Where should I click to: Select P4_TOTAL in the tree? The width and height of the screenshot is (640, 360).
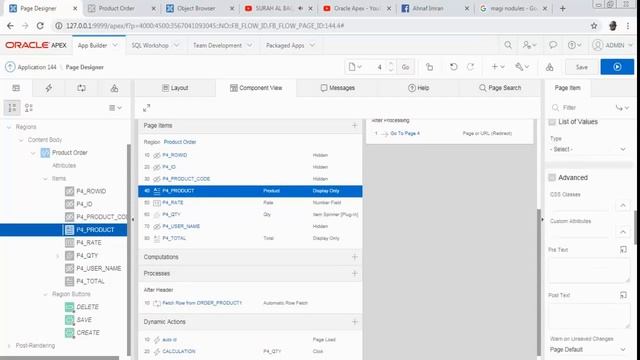(90, 281)
